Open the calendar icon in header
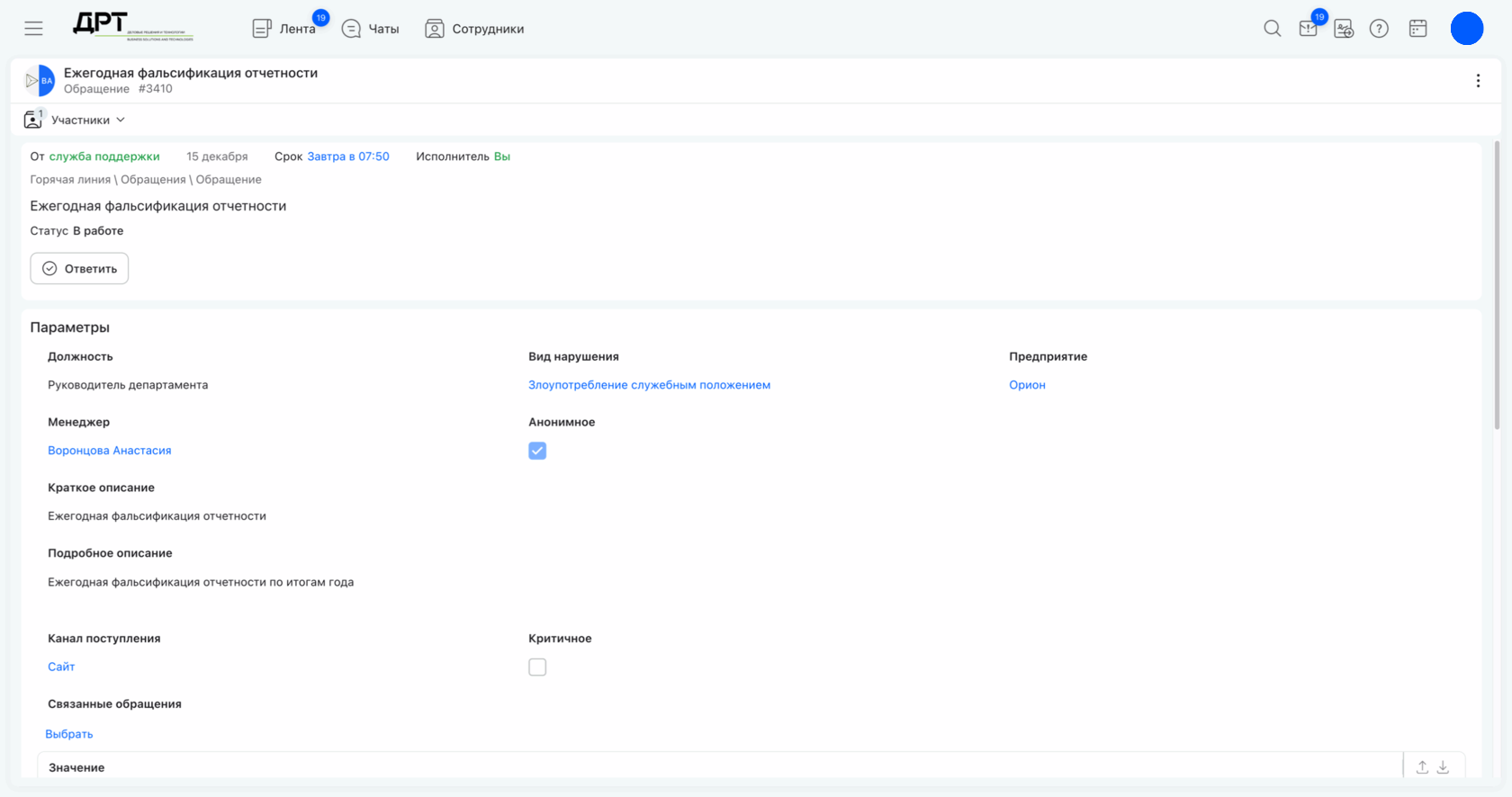Screen dimensions: 1512x797 [x=1418, y=29]
